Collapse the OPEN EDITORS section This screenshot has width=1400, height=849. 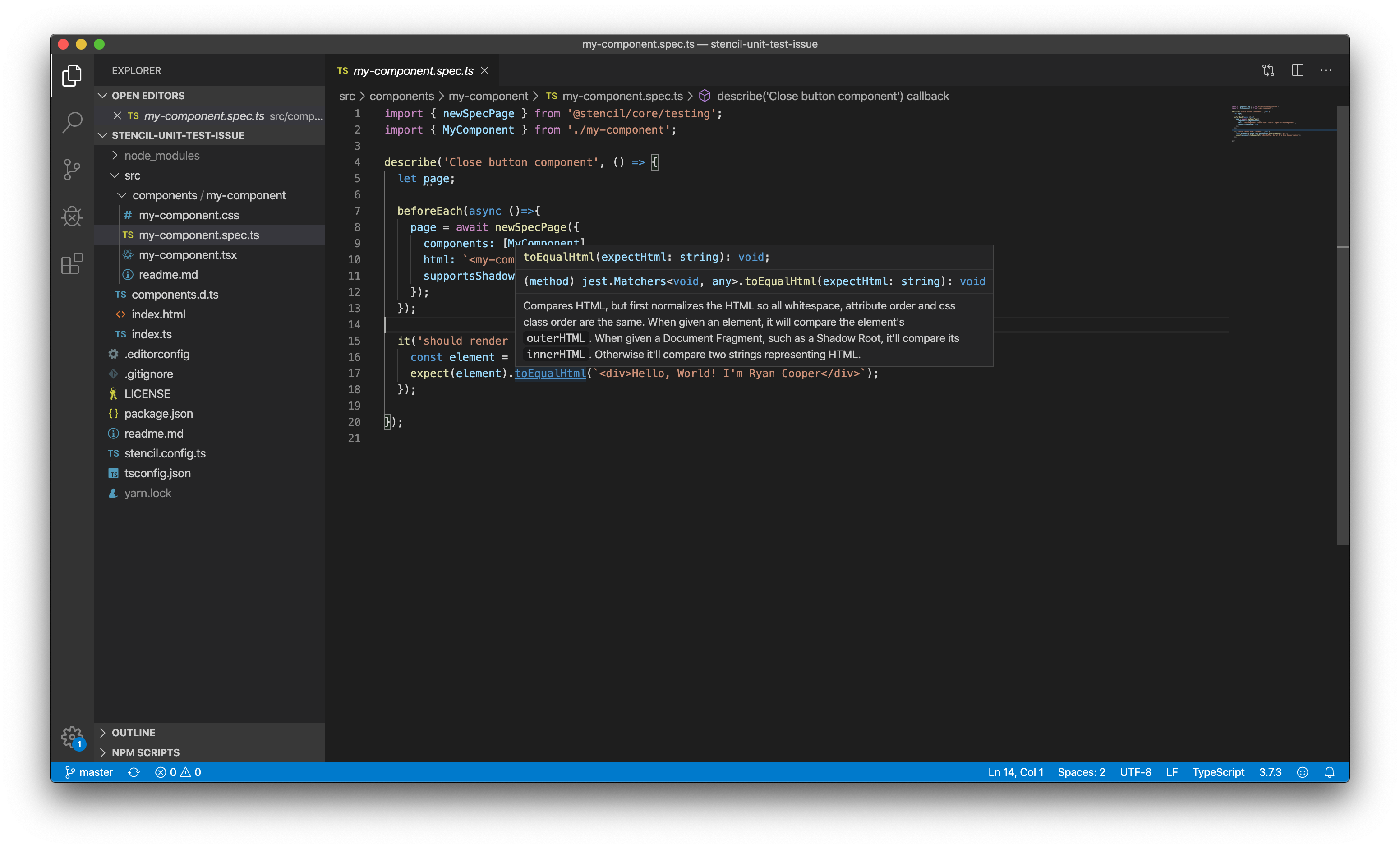click(x=148, y=96)
